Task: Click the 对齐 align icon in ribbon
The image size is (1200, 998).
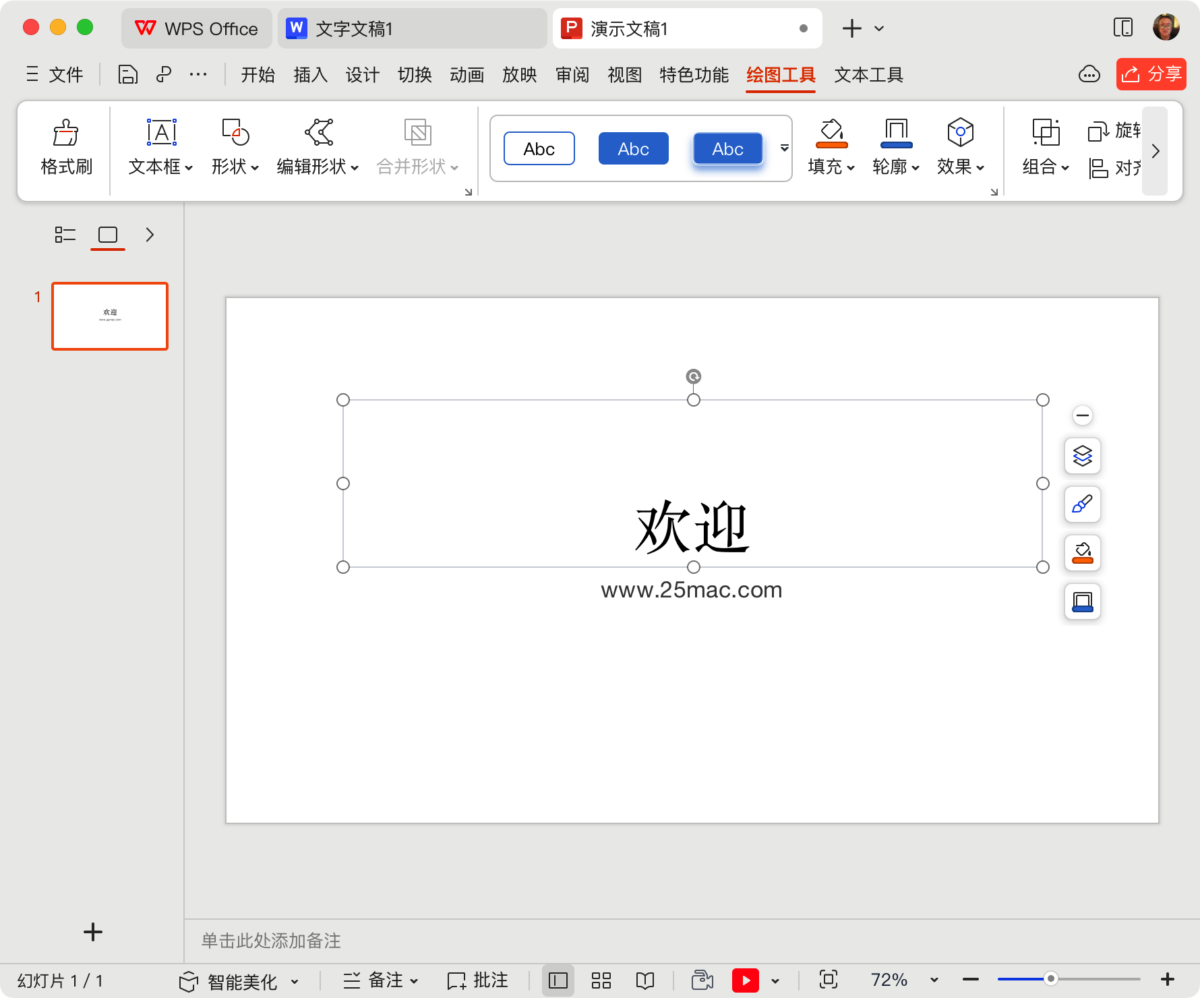Action: pyautogui.click(x=1098, y=167)
